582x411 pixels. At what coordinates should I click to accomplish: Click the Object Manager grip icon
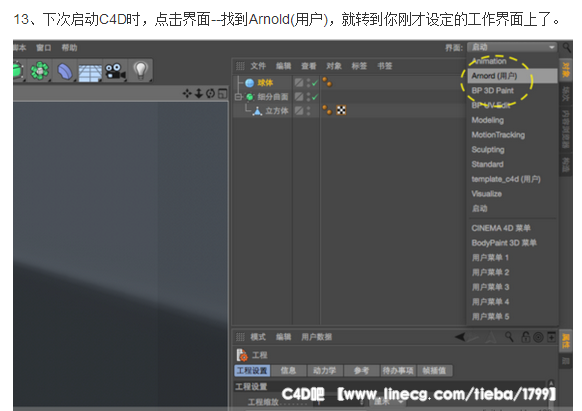[x=240, y=66]
